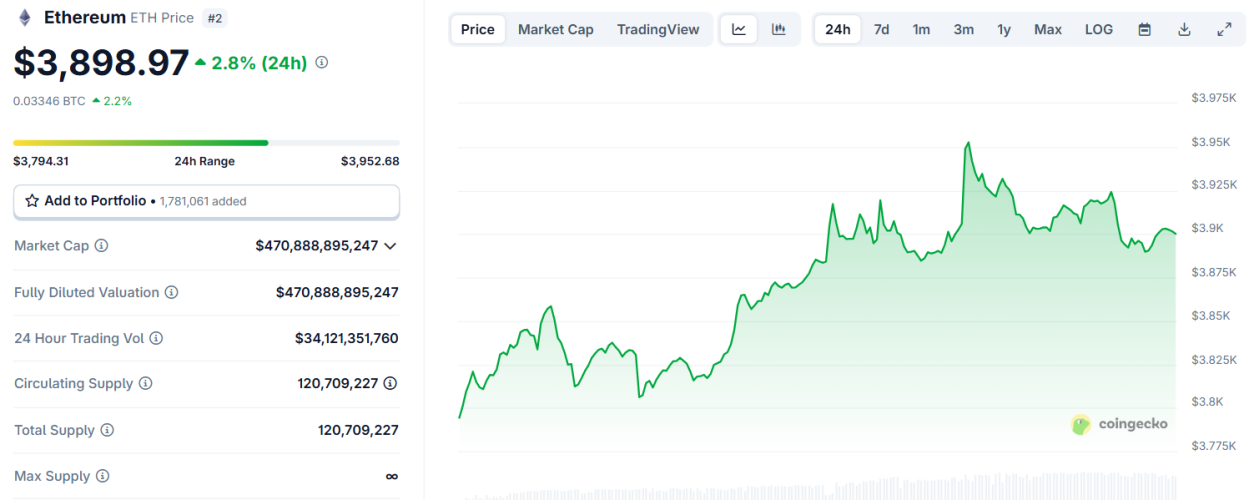Screen dimensions: 1249x500
Task: Choose the Max time range
Action: point(1047,30)
